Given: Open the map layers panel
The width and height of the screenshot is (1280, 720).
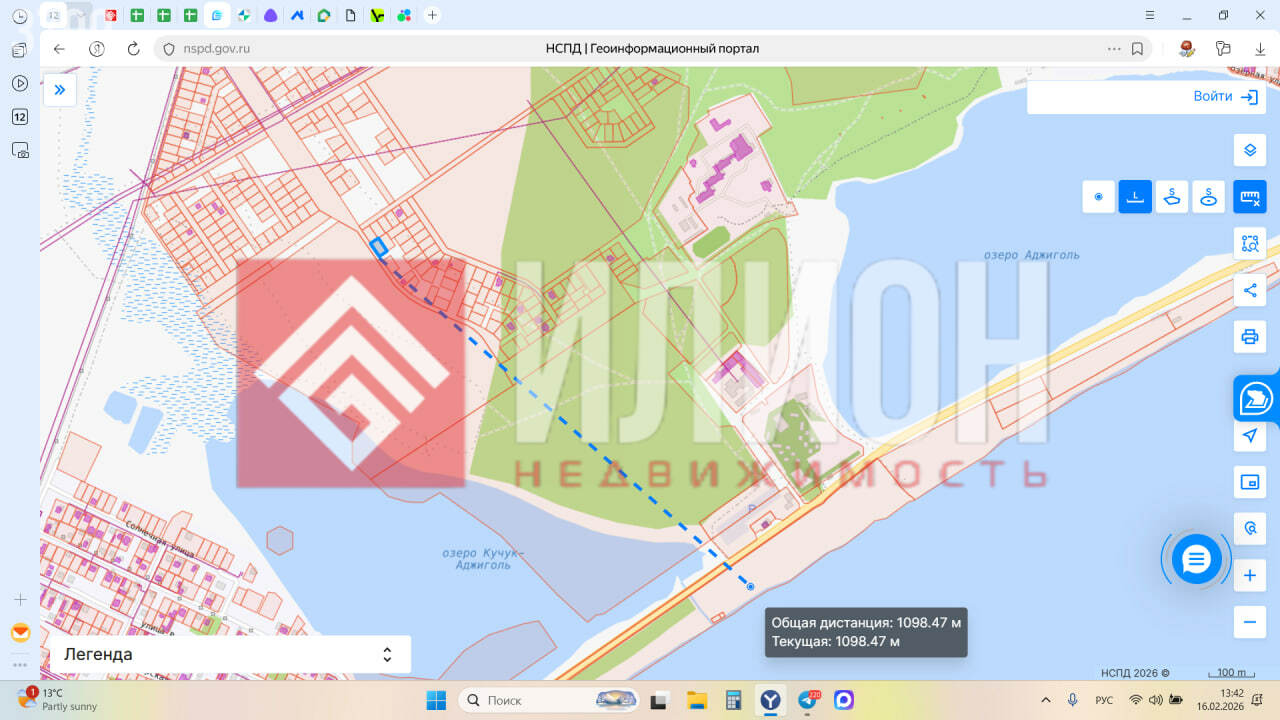Looking at the screenshot, I should [x=1249, y=150].
